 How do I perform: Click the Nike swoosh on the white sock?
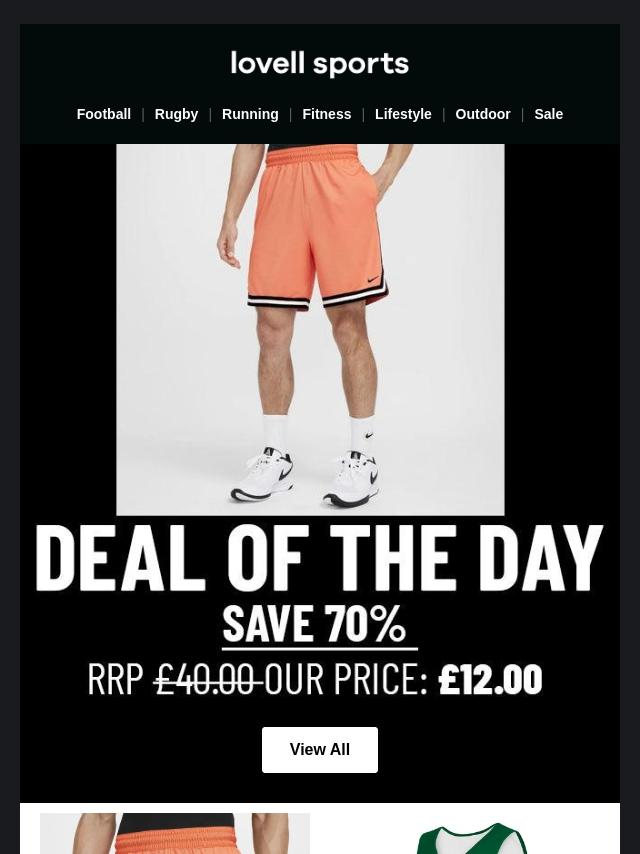369,435
